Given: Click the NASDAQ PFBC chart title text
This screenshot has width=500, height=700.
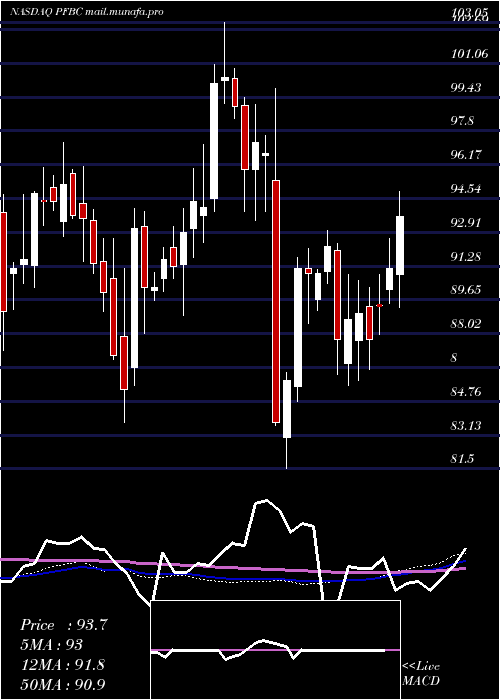Looking at the screenshot, I should 86,12.
